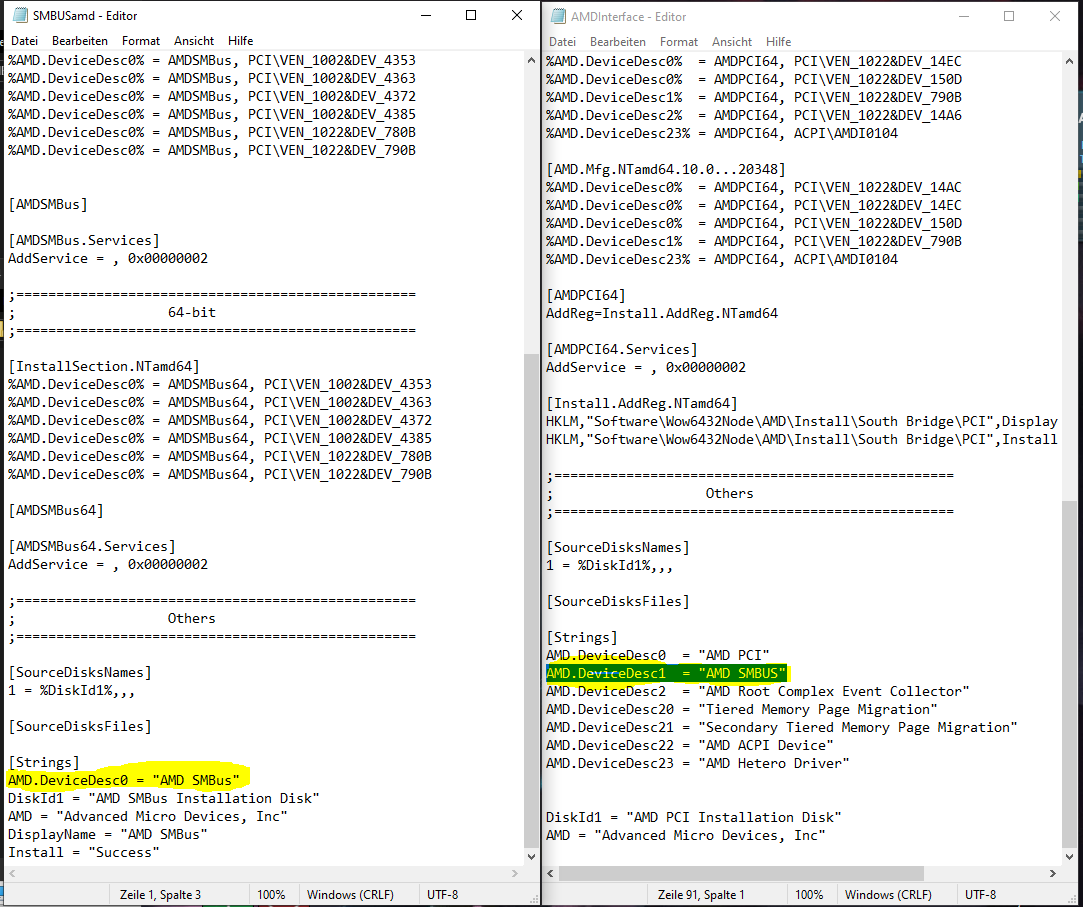Click "Zeile 1, Spalte 3" status entry
This screenshot has height=907, width=1083.
(160, 895)
